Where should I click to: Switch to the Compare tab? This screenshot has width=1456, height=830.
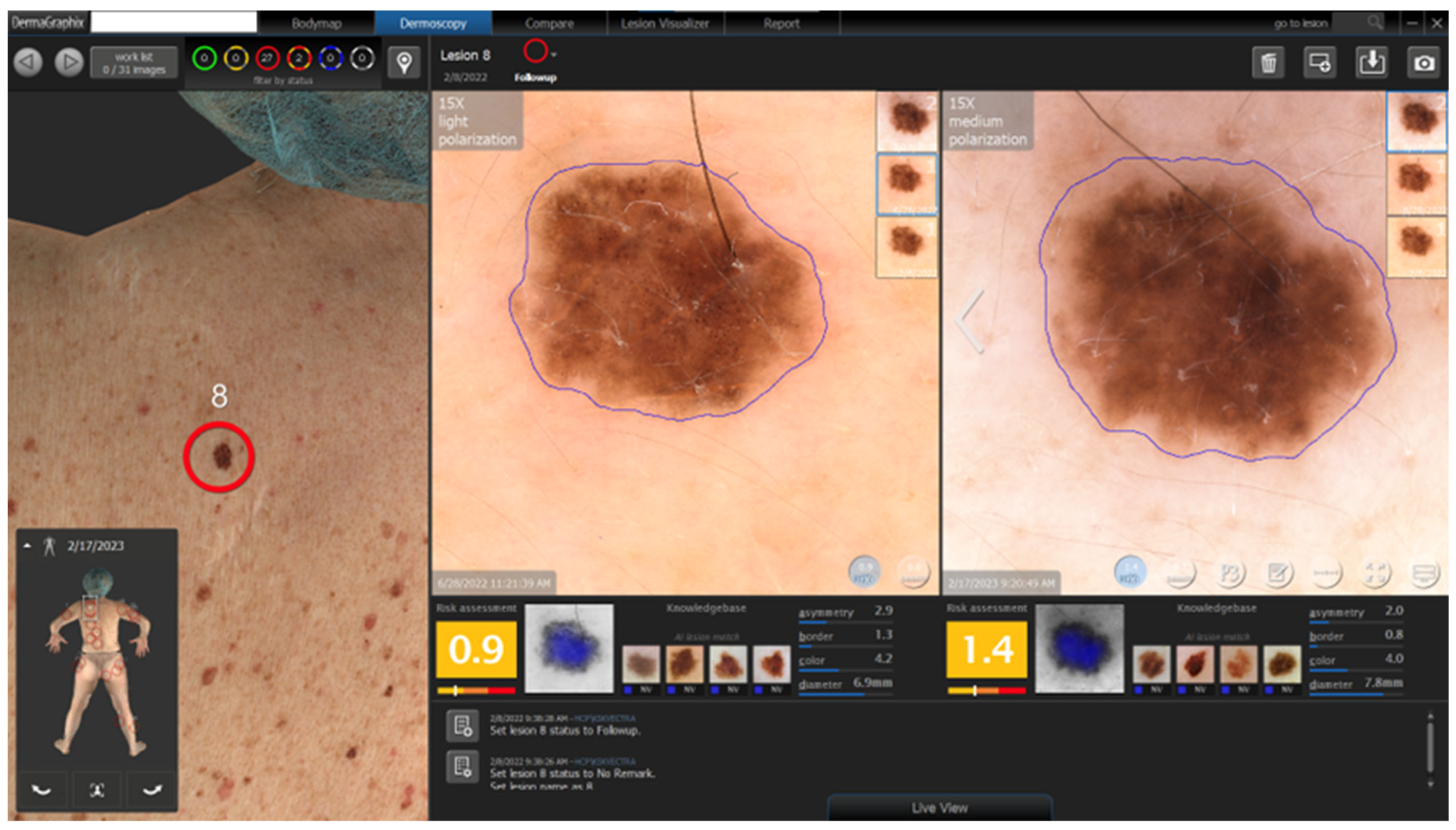(549, 23)
